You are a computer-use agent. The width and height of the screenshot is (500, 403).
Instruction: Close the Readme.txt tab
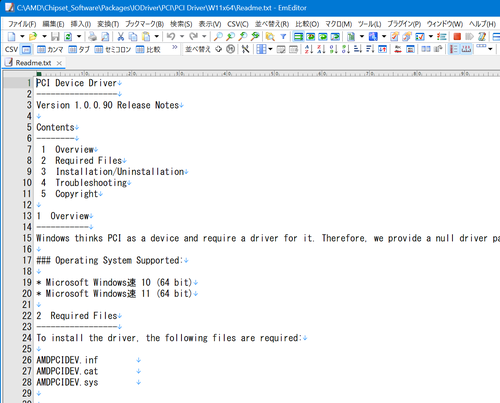tap(59, 63)
